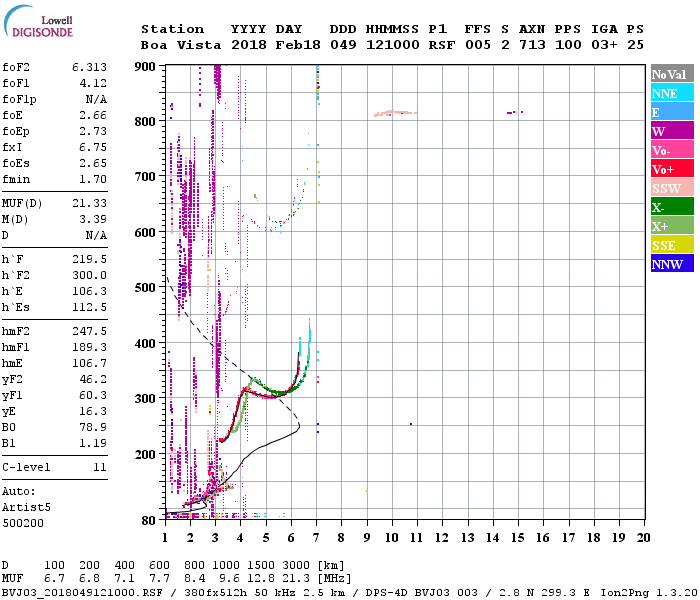Viewport: 700px width, 600px height.
Task: Click the station name Boa Vista
Action: click(x=181, y=45)
